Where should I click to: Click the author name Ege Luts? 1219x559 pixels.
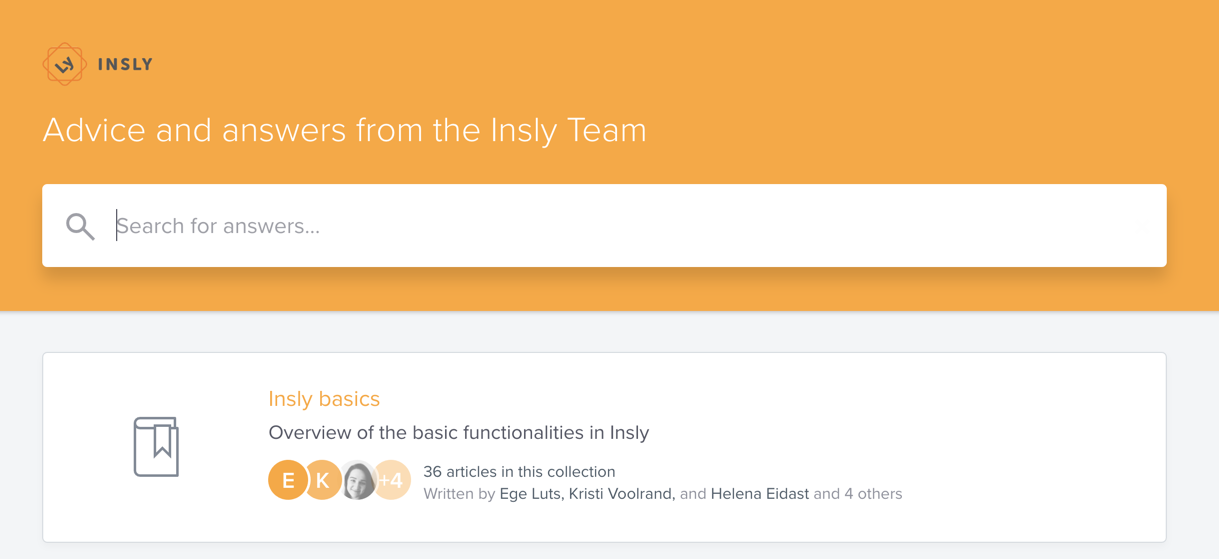(x=532, y=494)
